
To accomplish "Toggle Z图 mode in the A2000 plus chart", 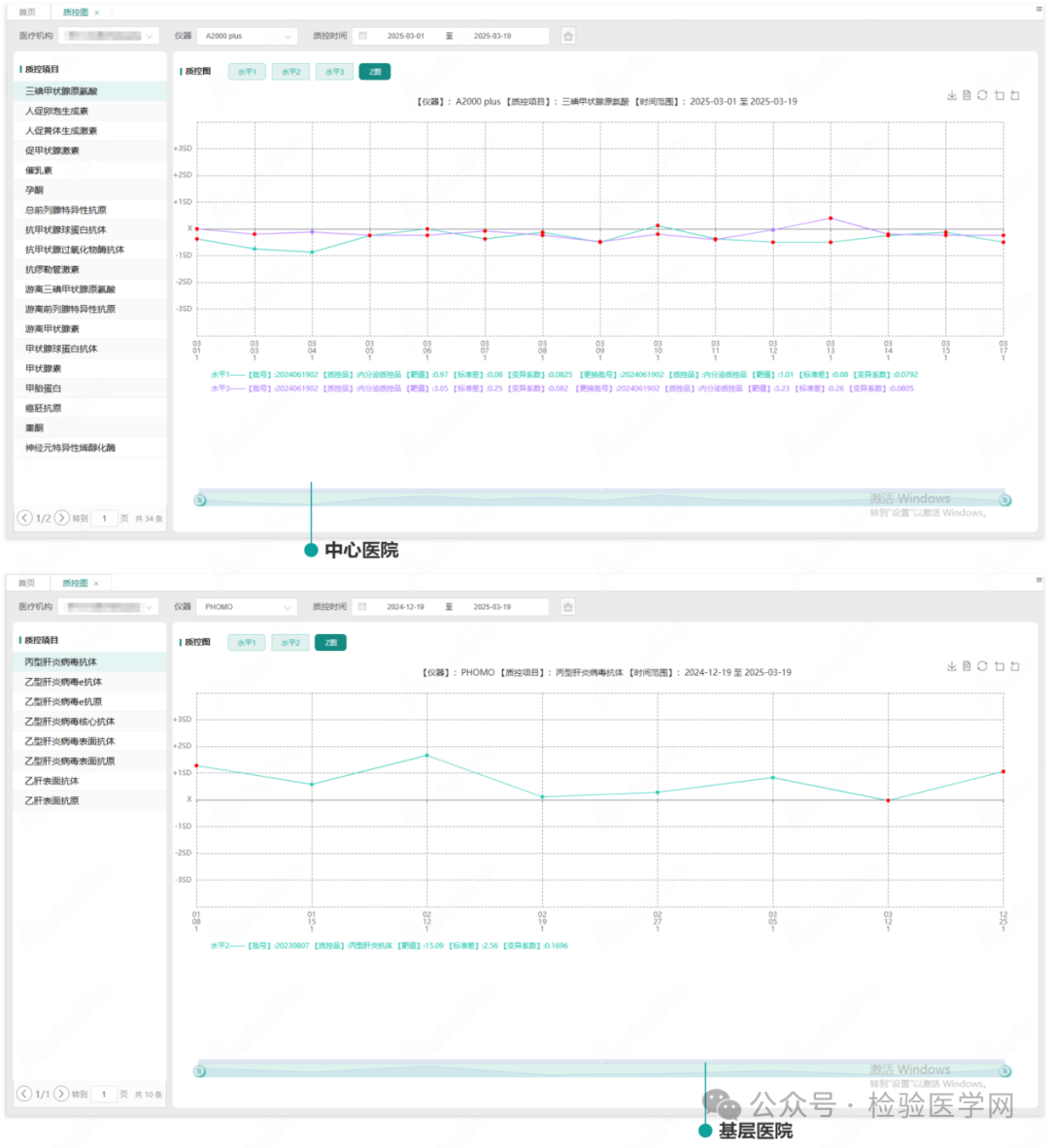I will coord(375,72).
